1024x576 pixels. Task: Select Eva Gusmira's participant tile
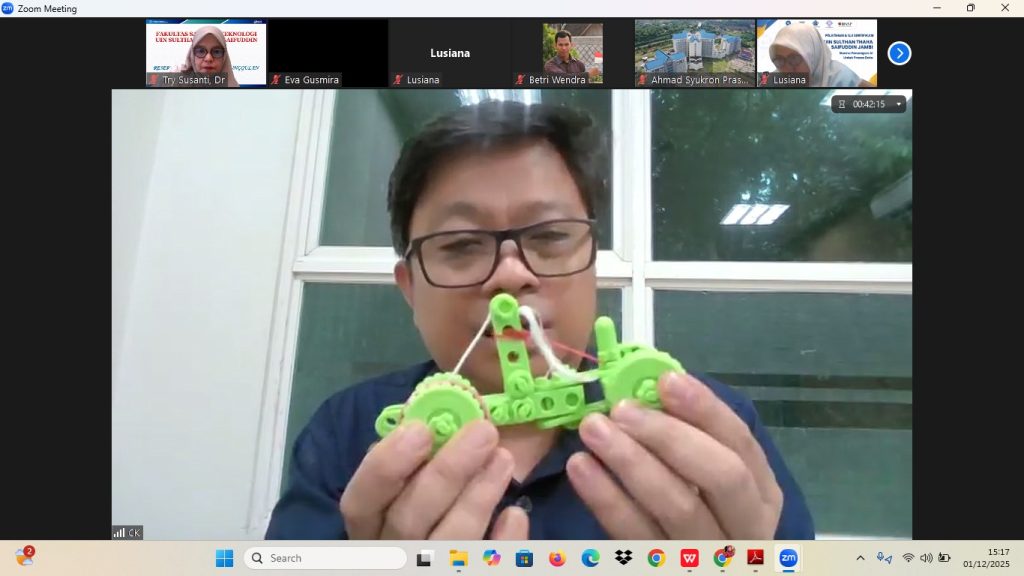coord(327,52)
